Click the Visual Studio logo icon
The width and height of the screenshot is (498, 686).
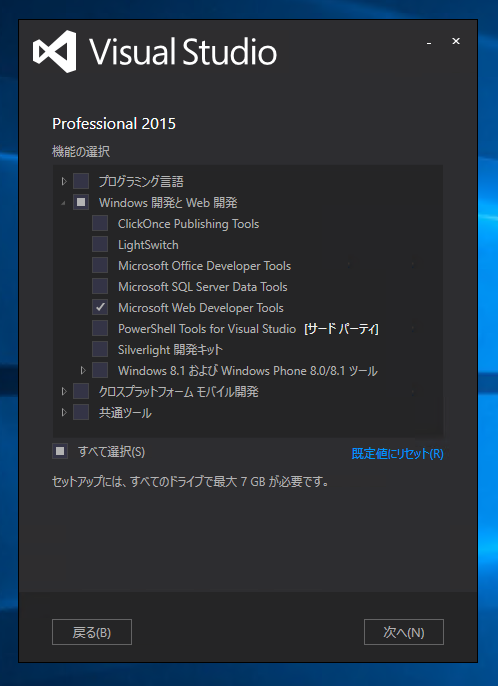(x=55, y=52)
